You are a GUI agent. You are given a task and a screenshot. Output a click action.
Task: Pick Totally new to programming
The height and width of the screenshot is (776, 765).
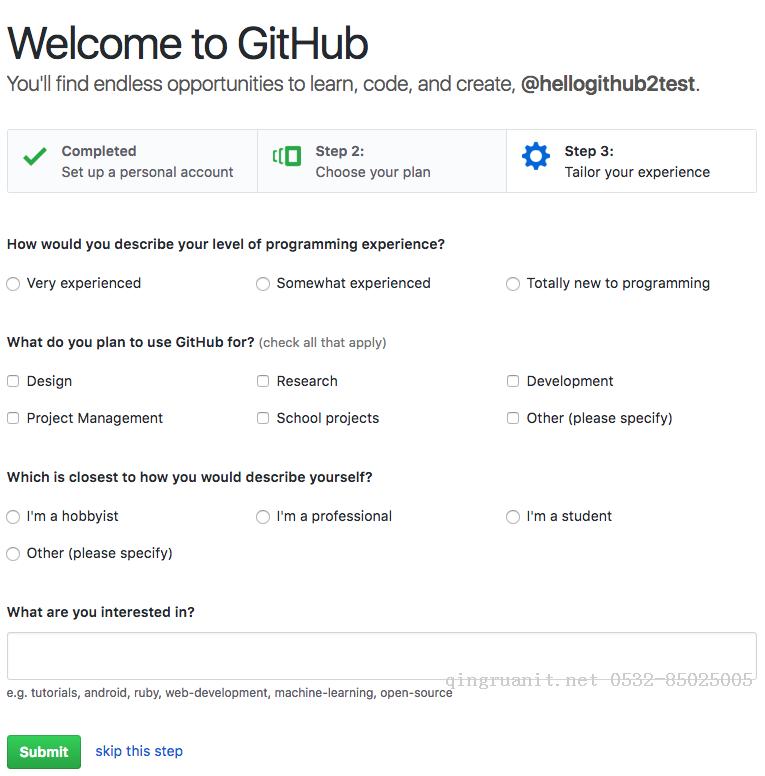[513, 284]
